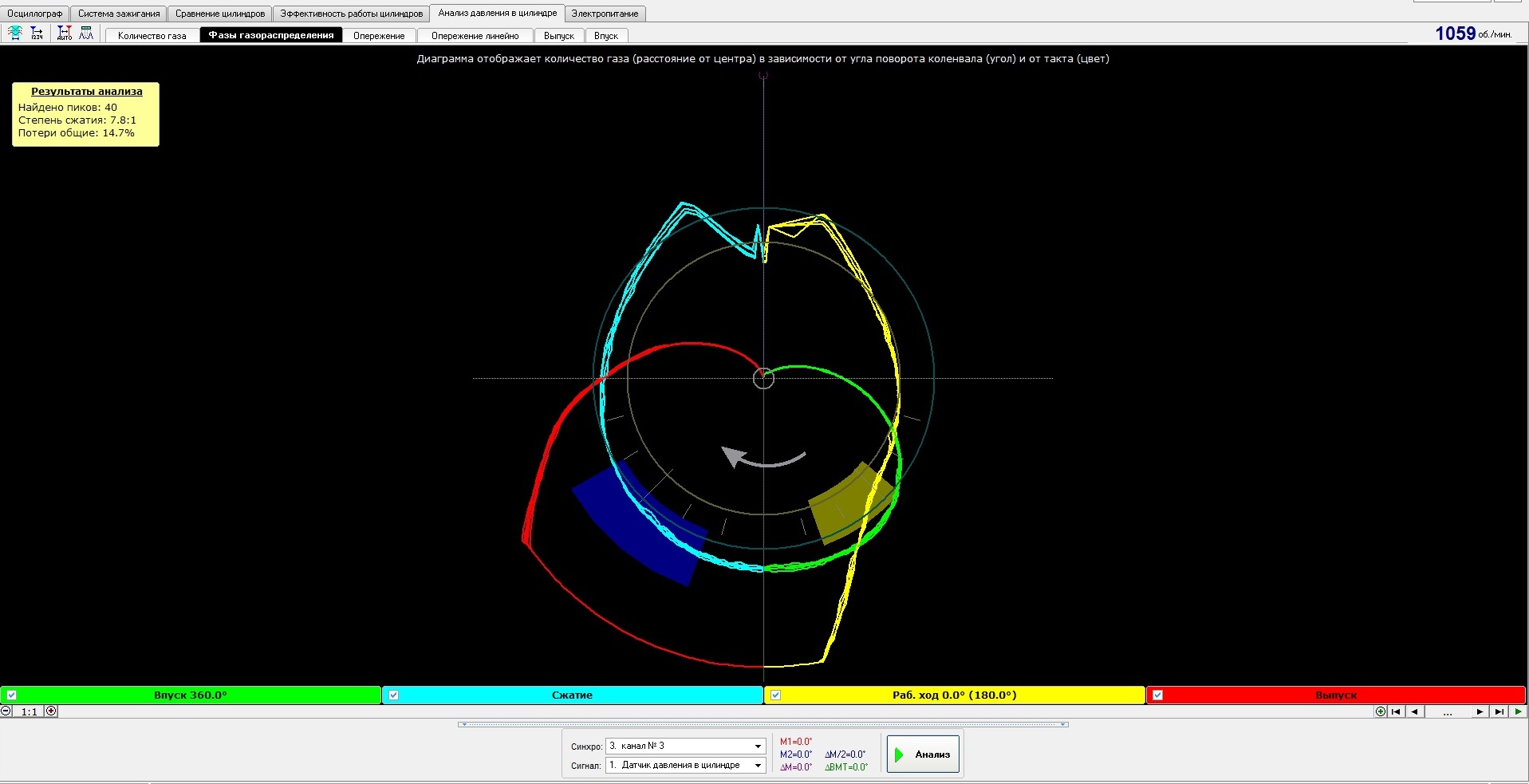Switch to the Опережение subtab
The height and width of the screenshot is (784, 1529).
point(379,35)
